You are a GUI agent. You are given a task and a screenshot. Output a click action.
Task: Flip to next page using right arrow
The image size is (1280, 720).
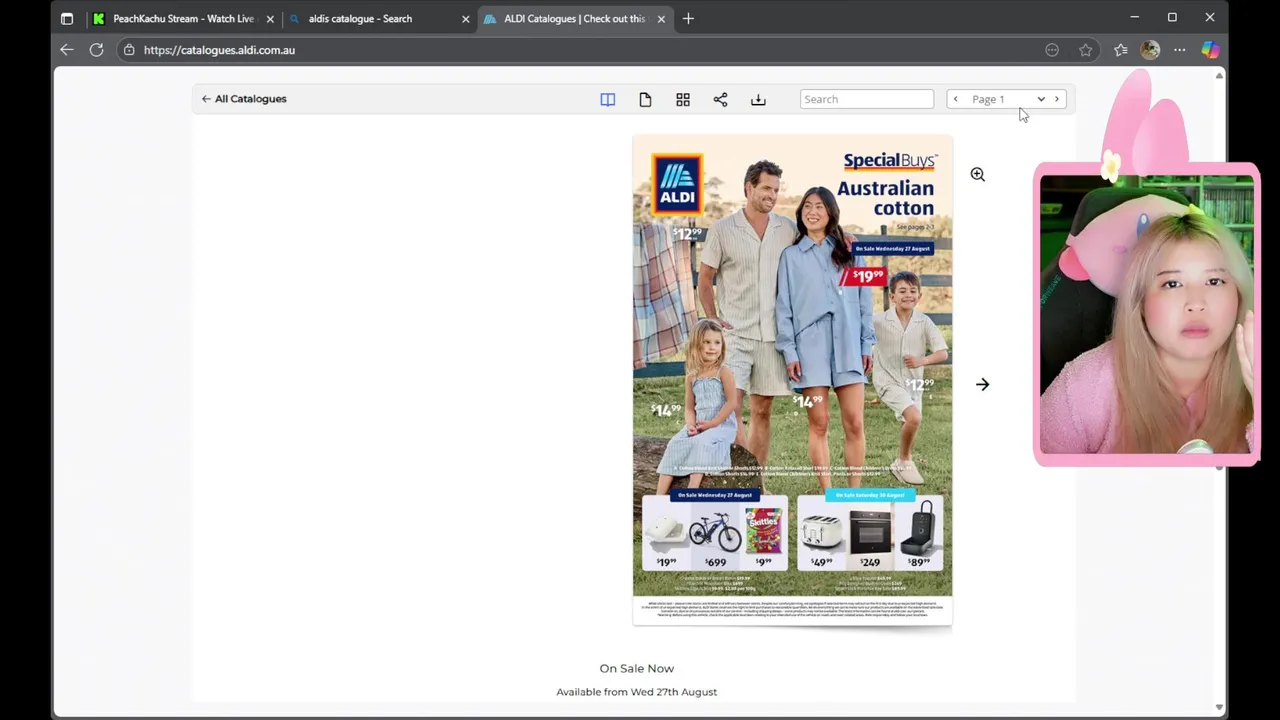coord(983,385)
